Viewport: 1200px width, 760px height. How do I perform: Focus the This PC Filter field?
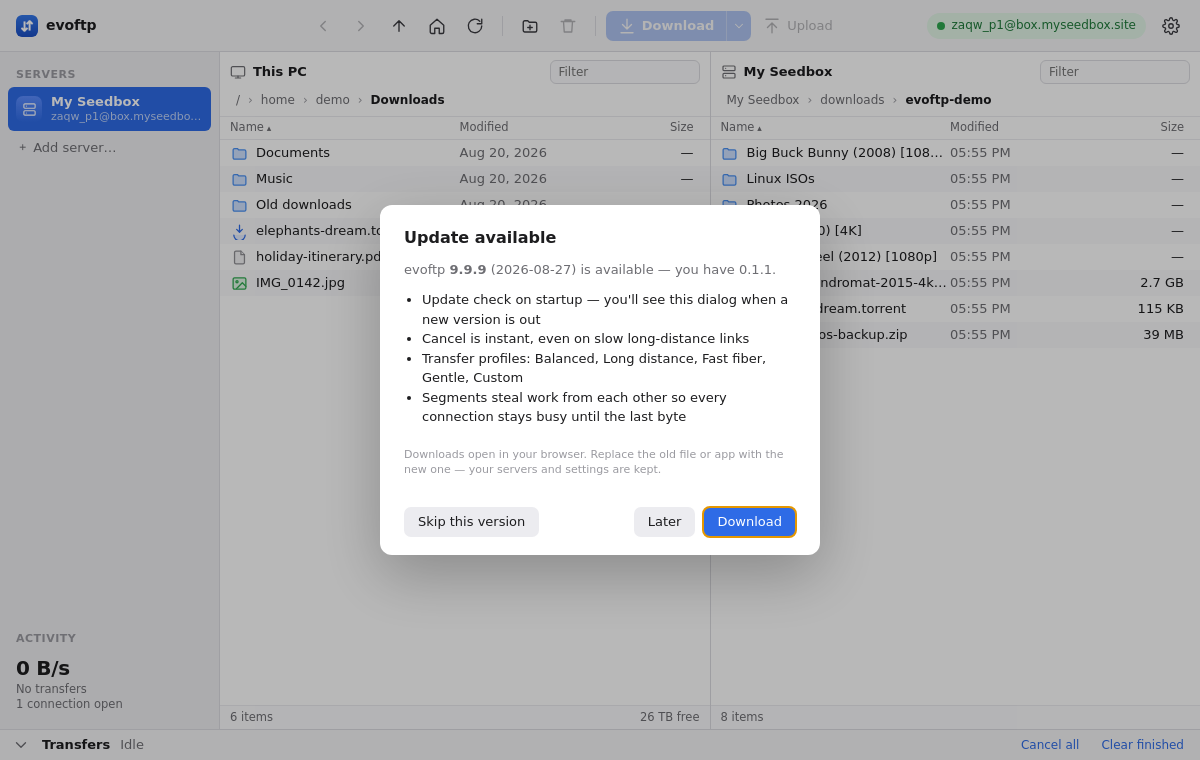click(625, 72)
